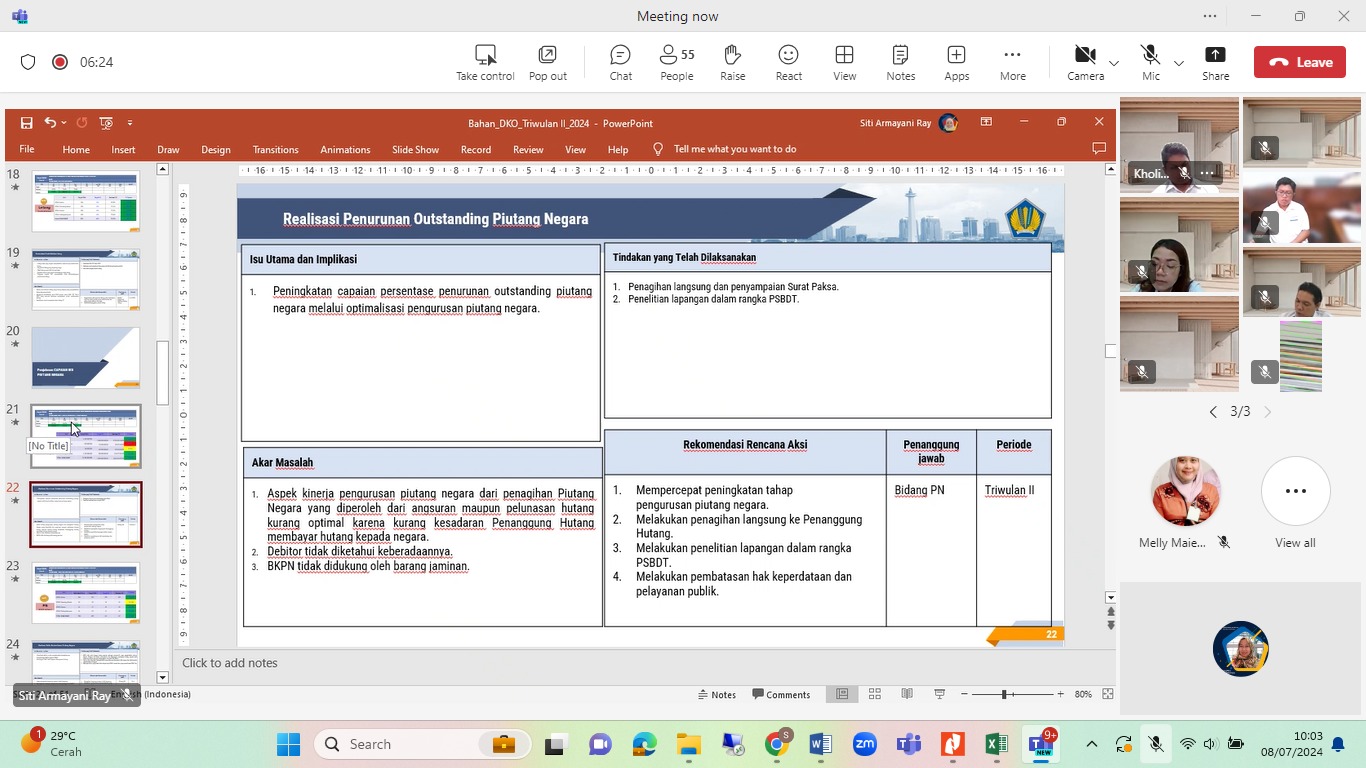Screen dimensions: 1366x768
Task: Click Pop out shared content
Action: coord(547,62)
